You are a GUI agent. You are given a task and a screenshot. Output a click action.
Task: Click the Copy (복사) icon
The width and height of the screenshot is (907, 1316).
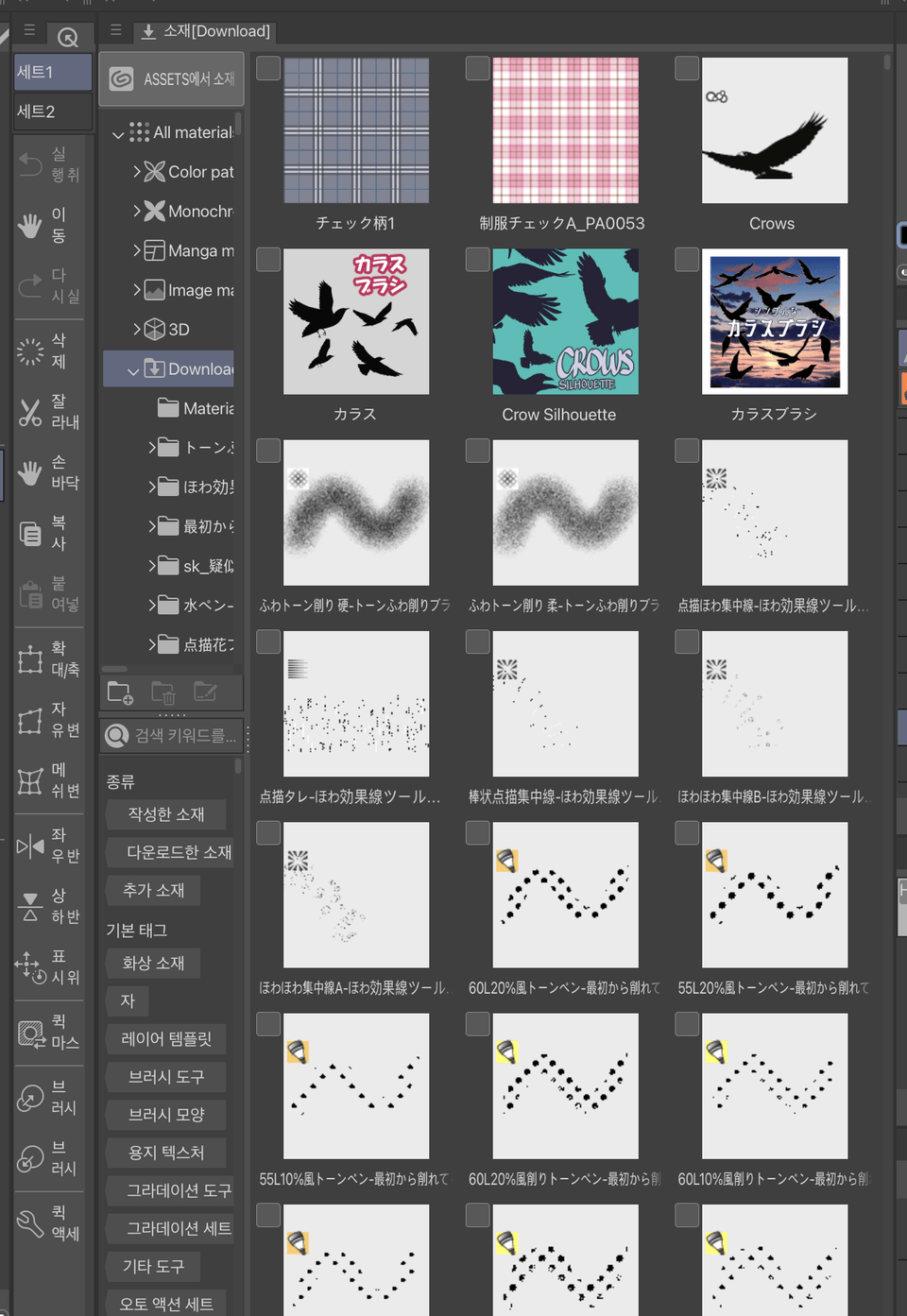pyautogui.click(x=30, y=534)
